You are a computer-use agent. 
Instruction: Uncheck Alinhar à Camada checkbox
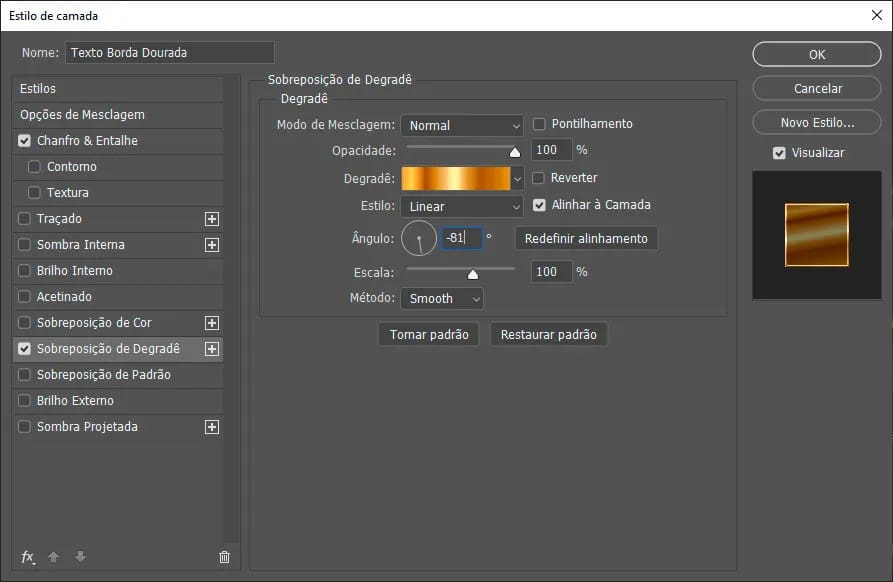tap(539, 205)
